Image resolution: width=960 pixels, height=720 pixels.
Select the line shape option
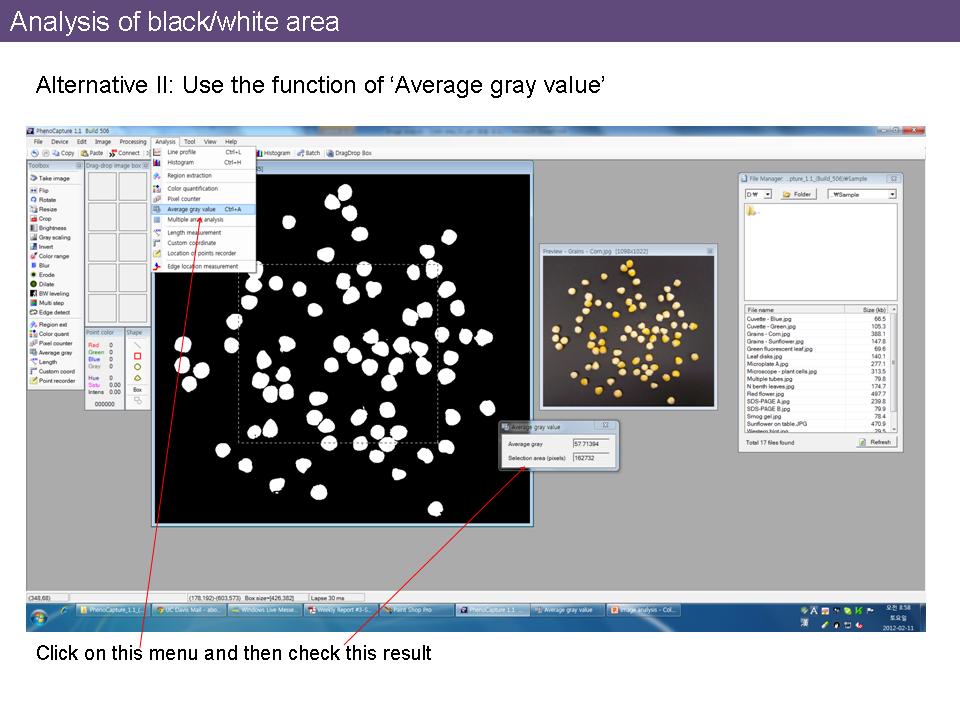coord(137,345)
